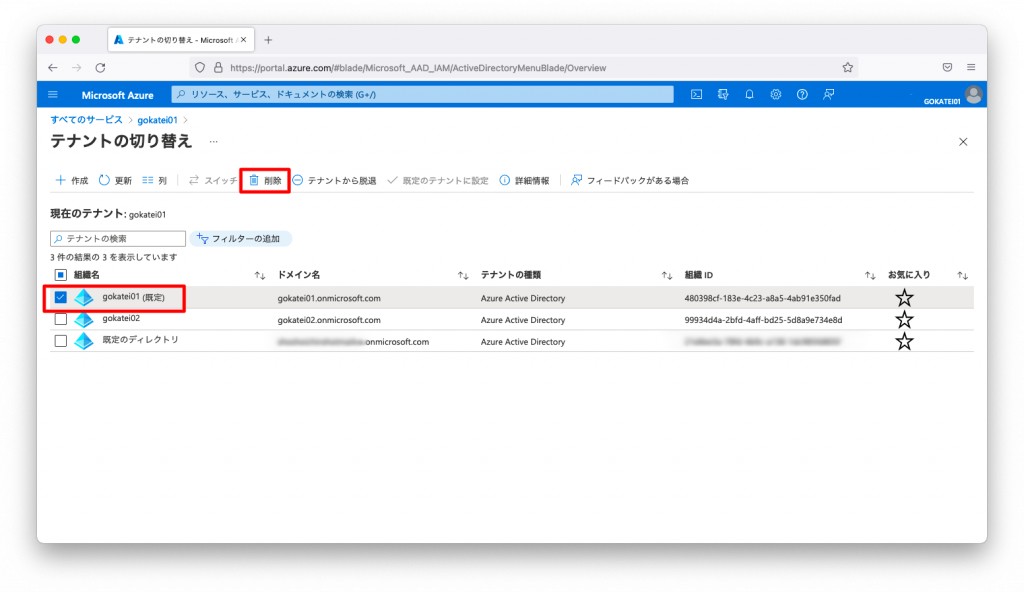Open the portal settings gear icon
The width and height of the screenshot is (1024, 592).
[x=776, y=94]
